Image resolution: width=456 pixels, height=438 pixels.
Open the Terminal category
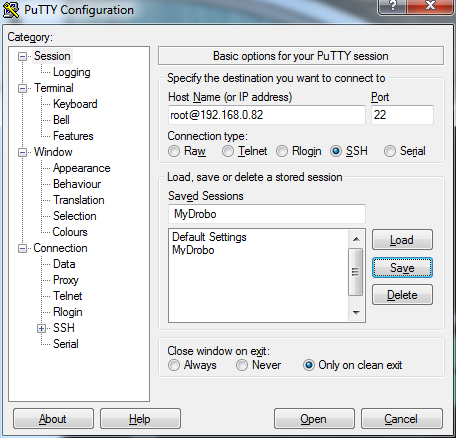pyautogui.click(x=54, y=88)
